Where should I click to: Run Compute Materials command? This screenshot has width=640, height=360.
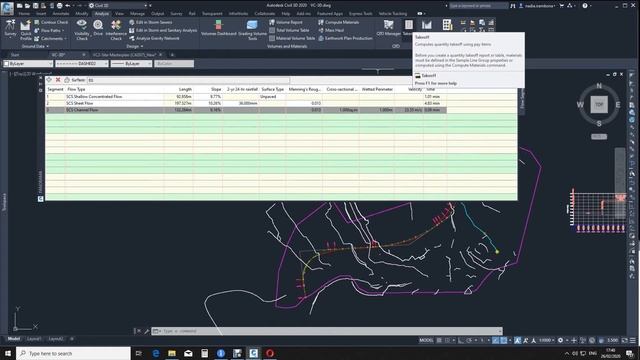(x=339, y=22)
